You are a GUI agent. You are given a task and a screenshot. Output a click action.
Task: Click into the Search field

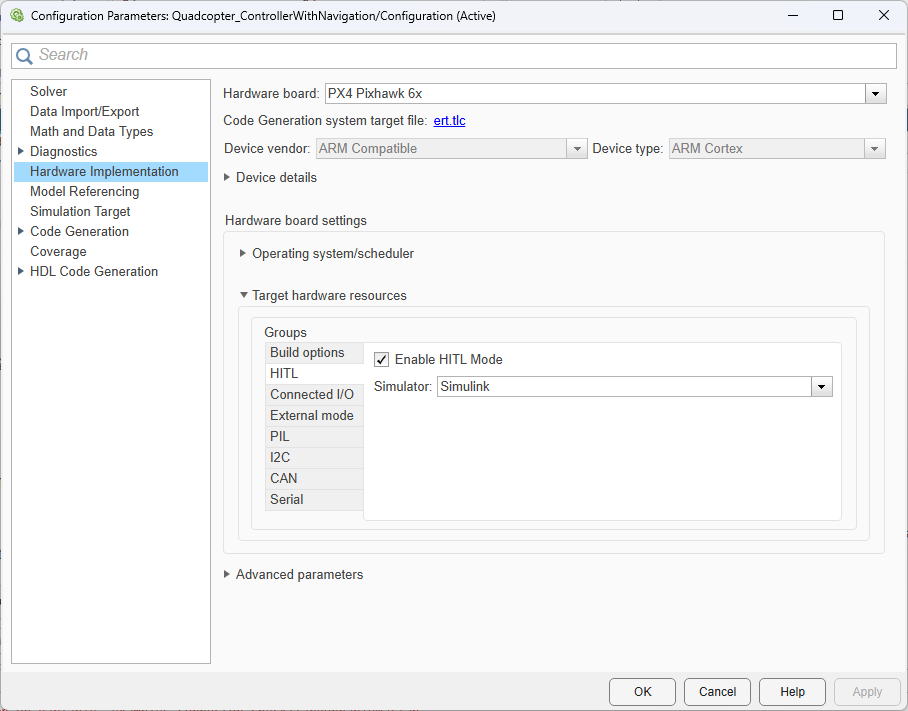[454, 56]
